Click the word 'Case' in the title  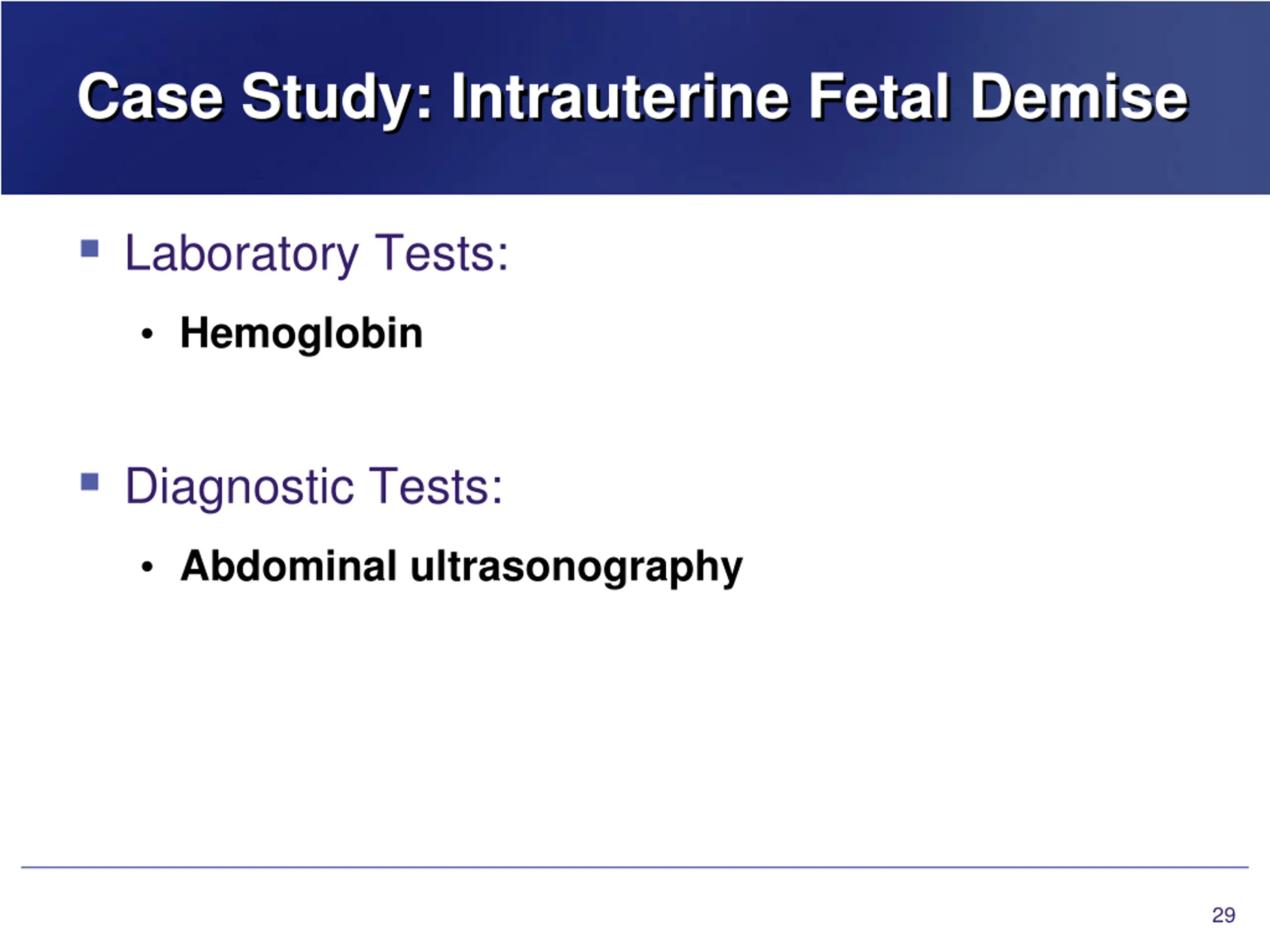click(x=150, y=98)
